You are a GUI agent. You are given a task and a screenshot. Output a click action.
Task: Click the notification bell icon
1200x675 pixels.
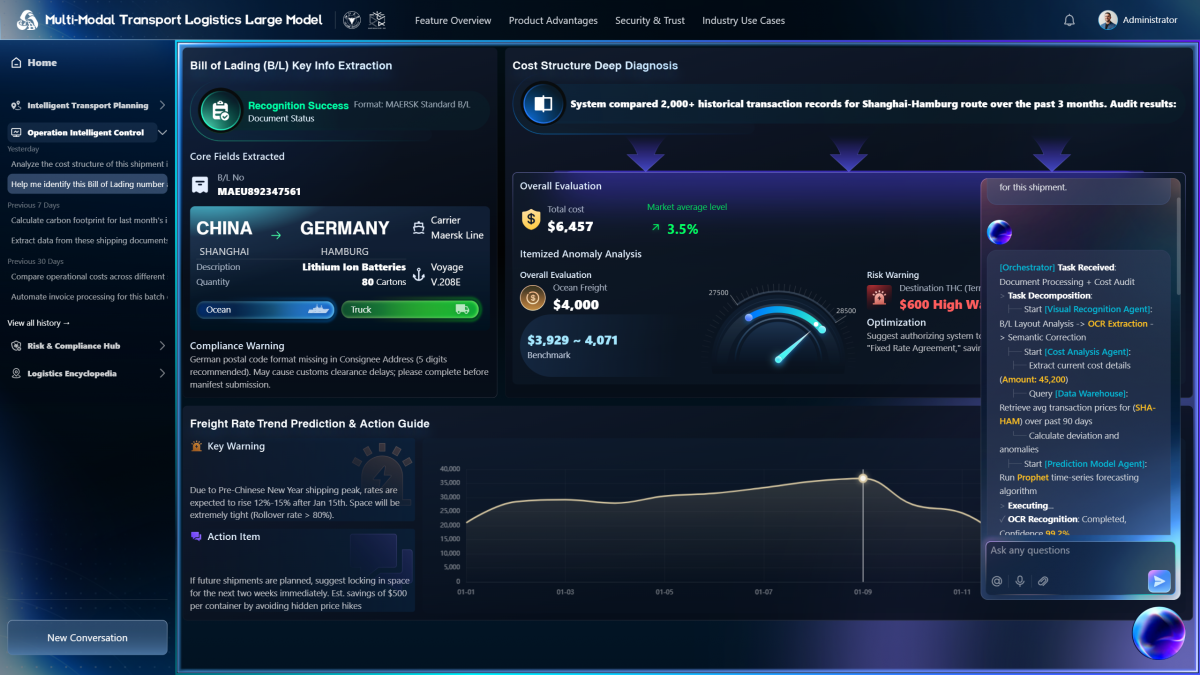(1069, 20)
